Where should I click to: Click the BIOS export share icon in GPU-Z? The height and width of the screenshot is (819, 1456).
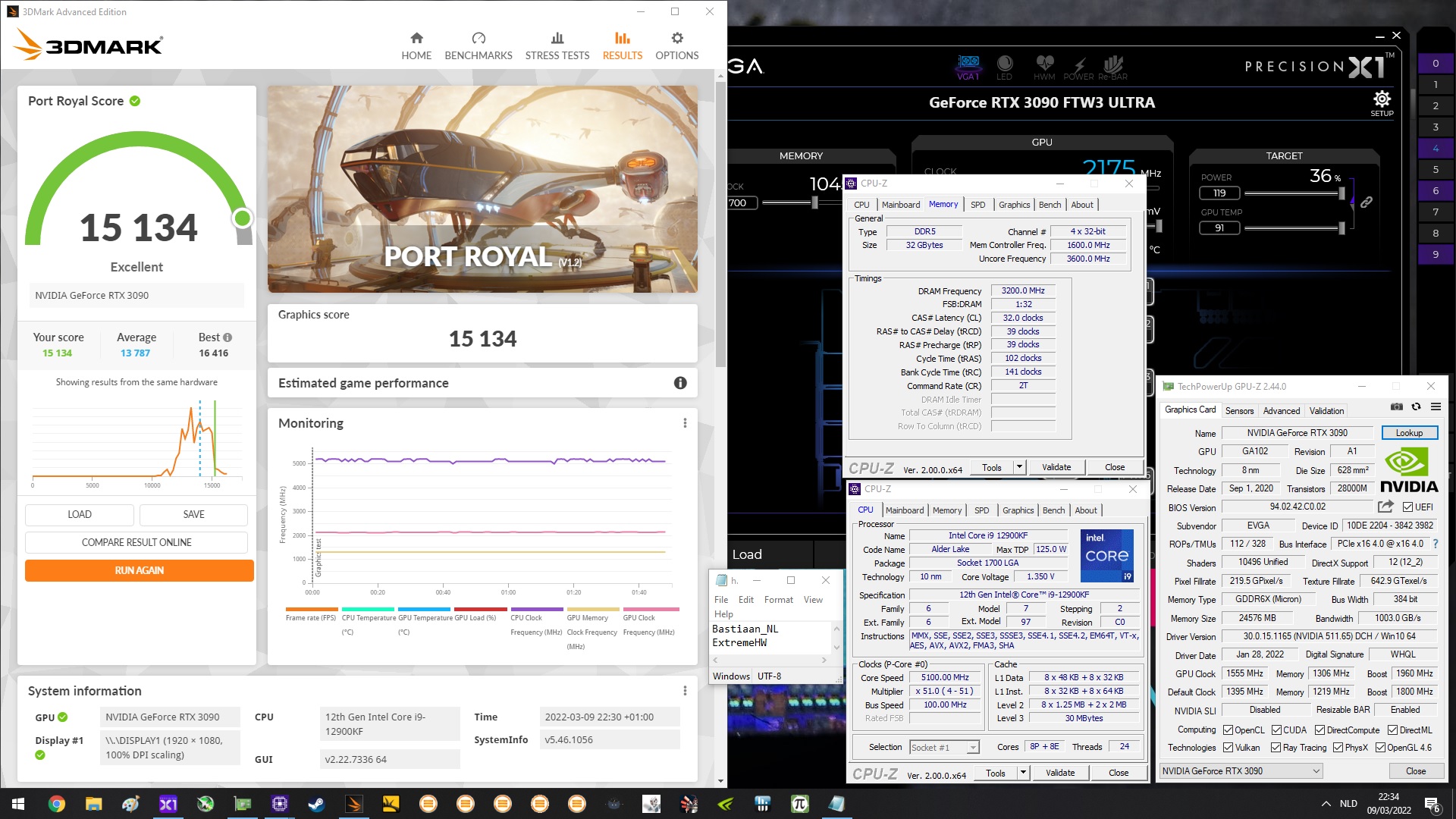[x=1385, y=507]
